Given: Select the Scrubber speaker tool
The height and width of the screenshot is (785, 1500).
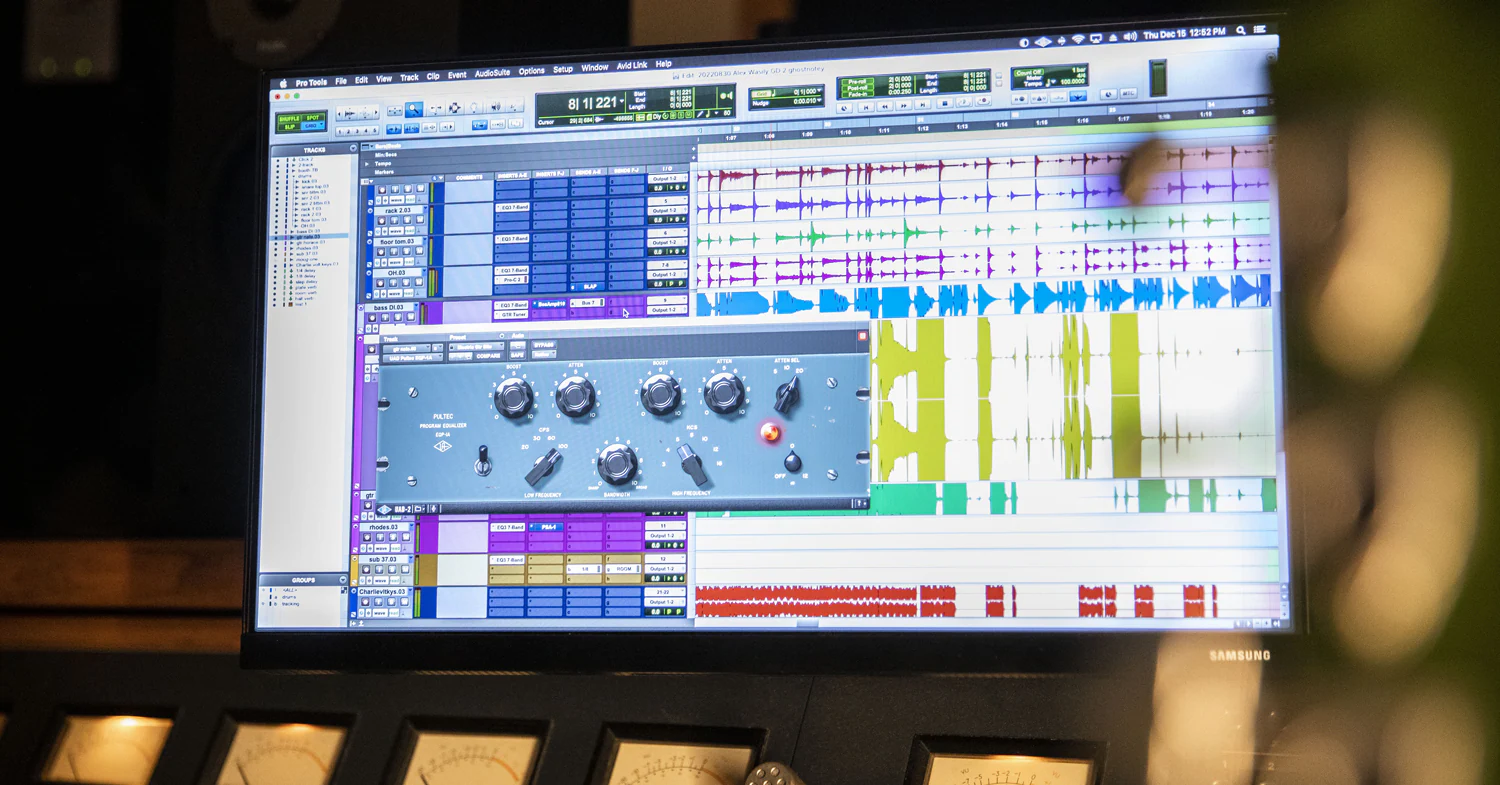Looking at the screenshot, I should coord(496,107).
